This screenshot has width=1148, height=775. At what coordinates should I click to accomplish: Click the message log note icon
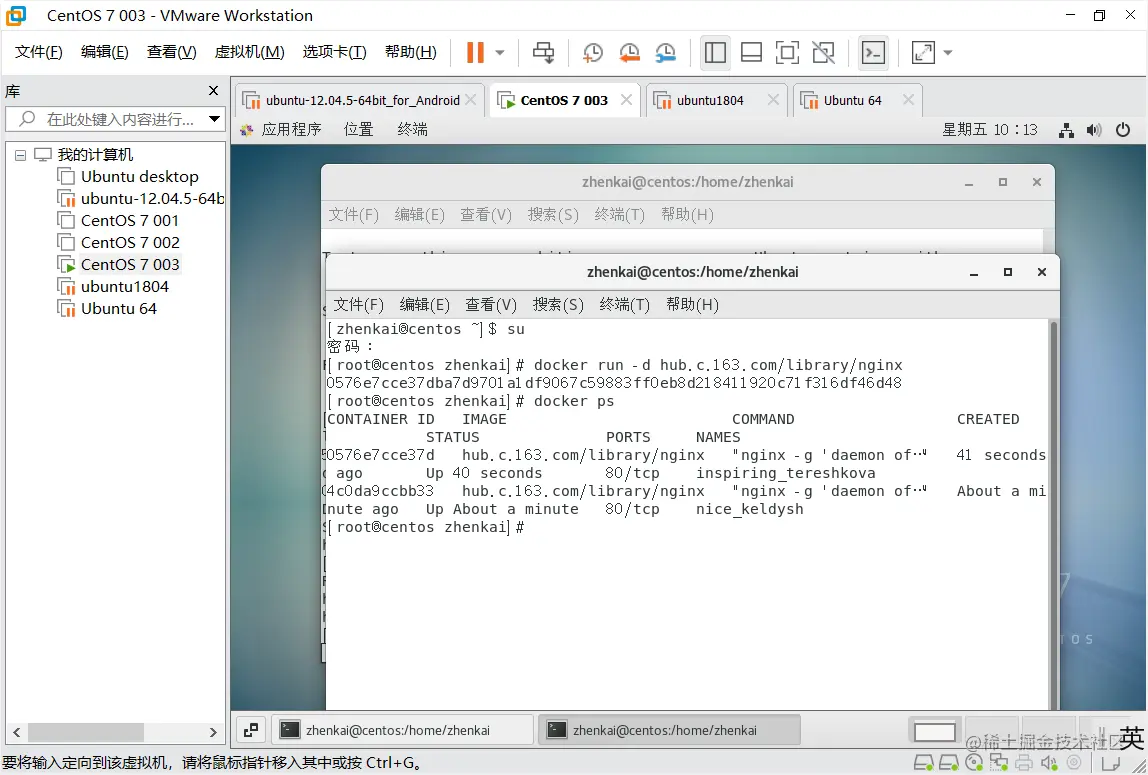click(x=1111, y=763)
